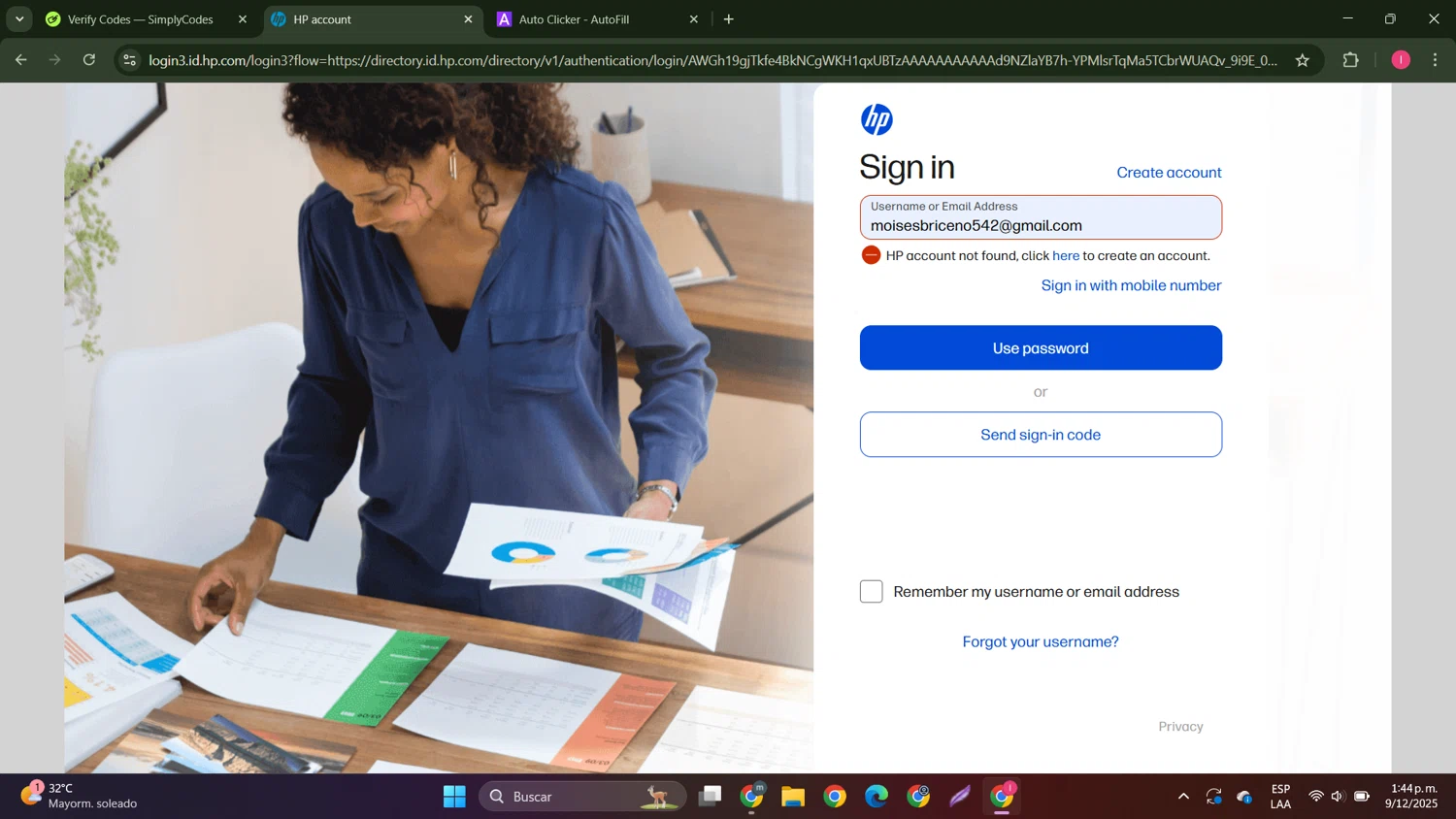Click 'here' link to create an account
Viewport: 1456px width, 819px height.
pos(1066,256)
